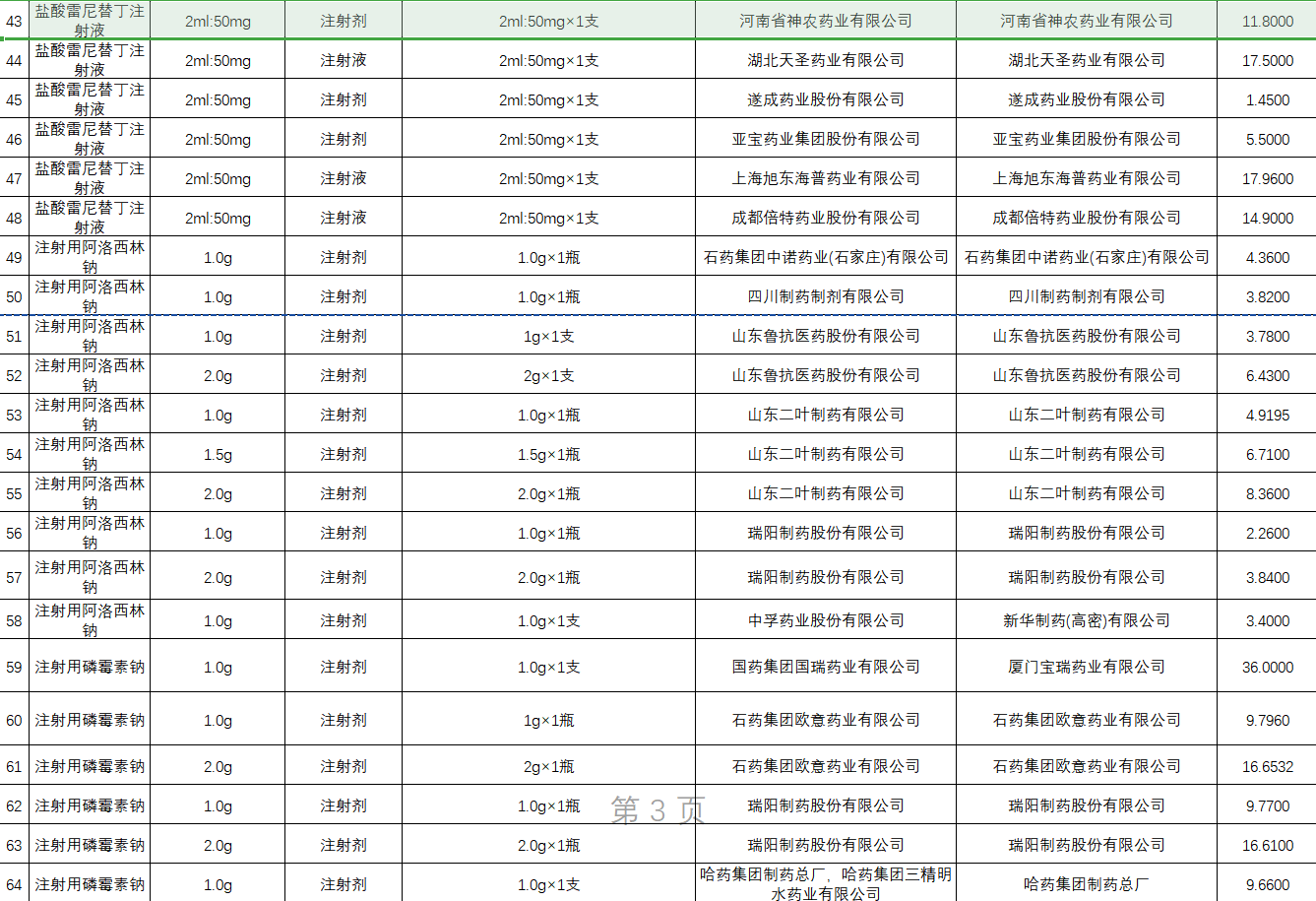Click the 2g×1支 packaging cell
The width and height of the screenshot is (1316, 901).
click(549, 375)
